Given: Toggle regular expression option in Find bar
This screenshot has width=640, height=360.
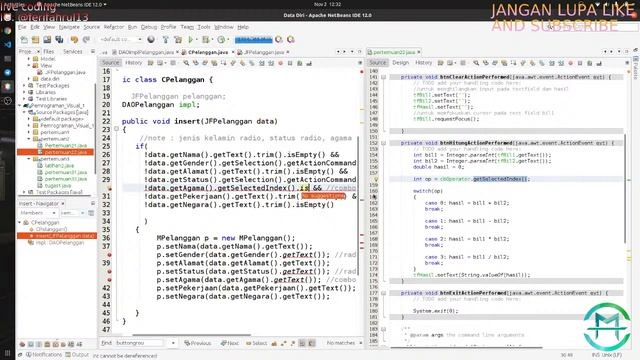Looking at the screenshot, I should coord(292,343).
